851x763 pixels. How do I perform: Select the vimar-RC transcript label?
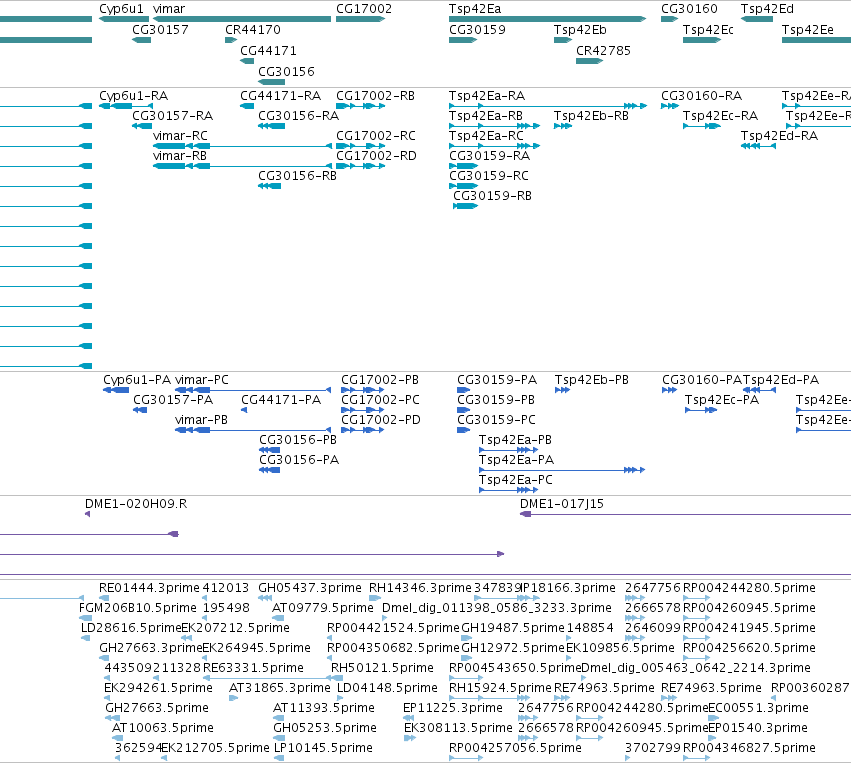[x=180, y=136]
